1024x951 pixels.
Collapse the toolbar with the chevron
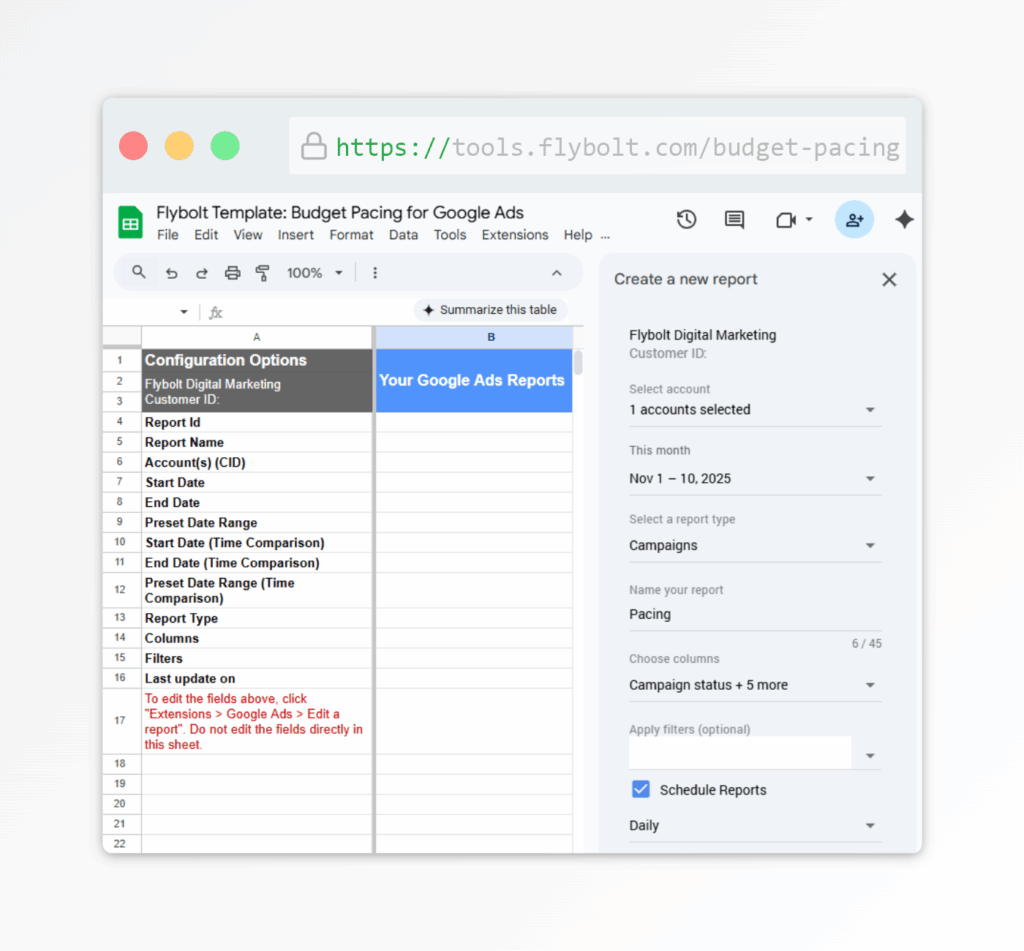coord(556,272)
